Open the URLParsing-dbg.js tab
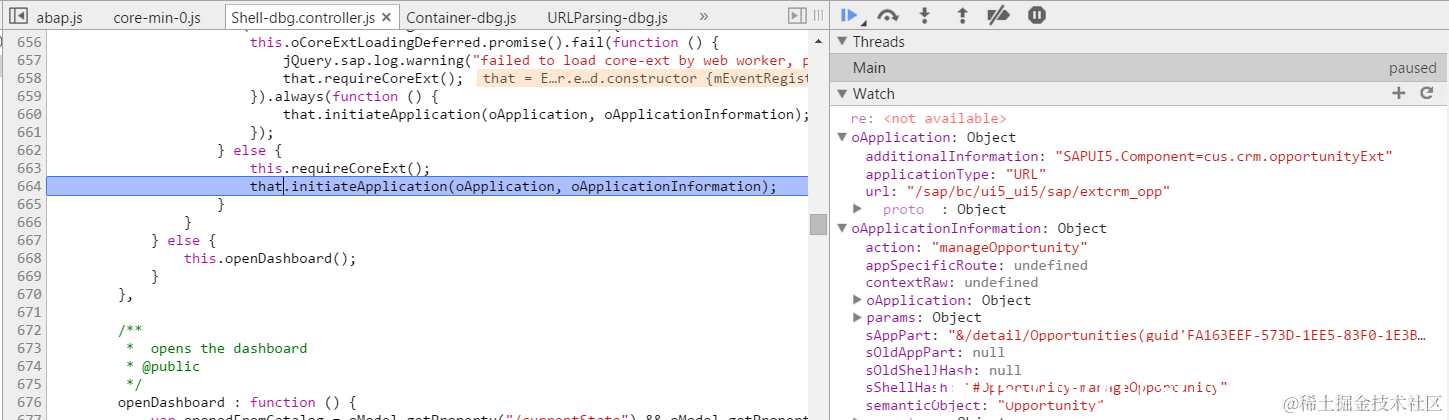The width and height of the screenshot is (1449, 420). tap(609, 17)
